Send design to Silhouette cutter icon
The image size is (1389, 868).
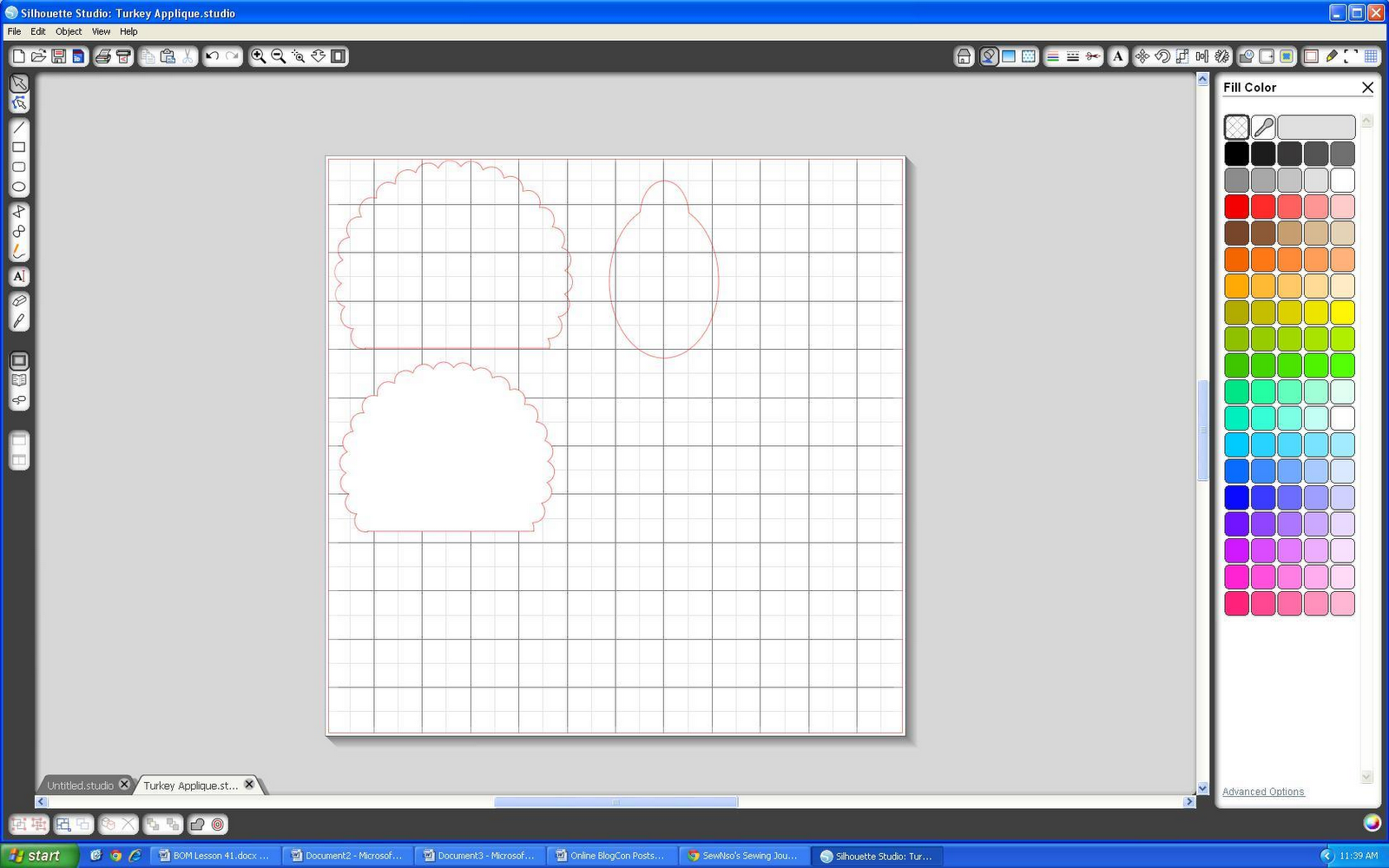123,56
